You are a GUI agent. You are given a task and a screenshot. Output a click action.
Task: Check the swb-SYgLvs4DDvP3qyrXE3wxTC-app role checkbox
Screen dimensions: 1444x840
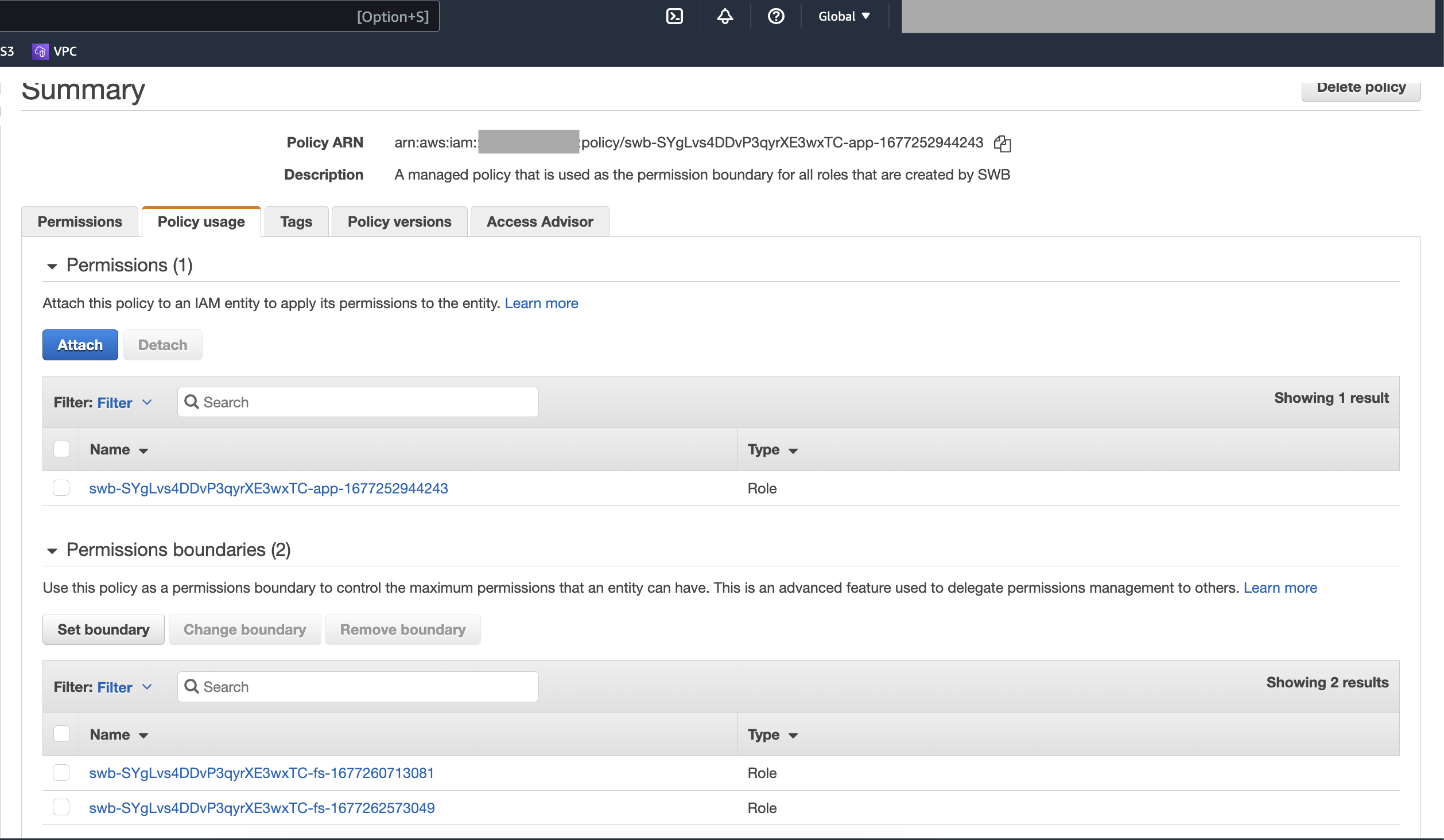(61, 488)
